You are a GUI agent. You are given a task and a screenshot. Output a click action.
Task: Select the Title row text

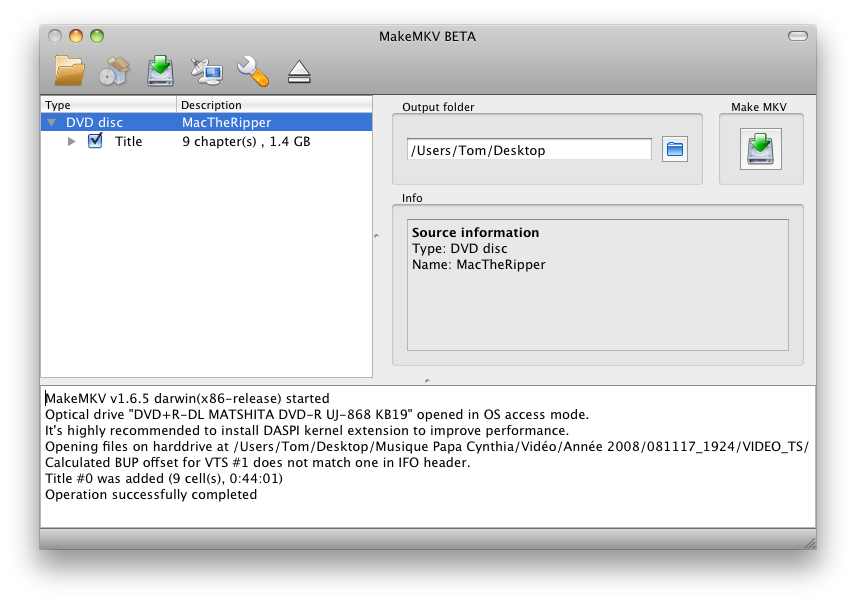tap(128, 141)
